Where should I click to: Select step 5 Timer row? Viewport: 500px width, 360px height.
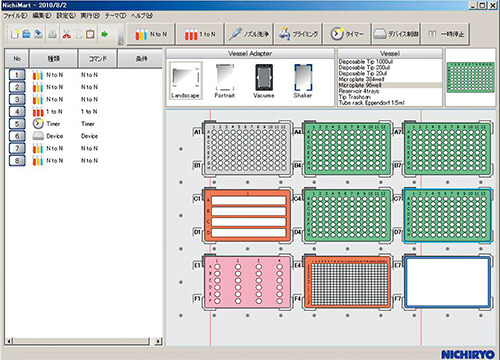[x=83, y=124]
